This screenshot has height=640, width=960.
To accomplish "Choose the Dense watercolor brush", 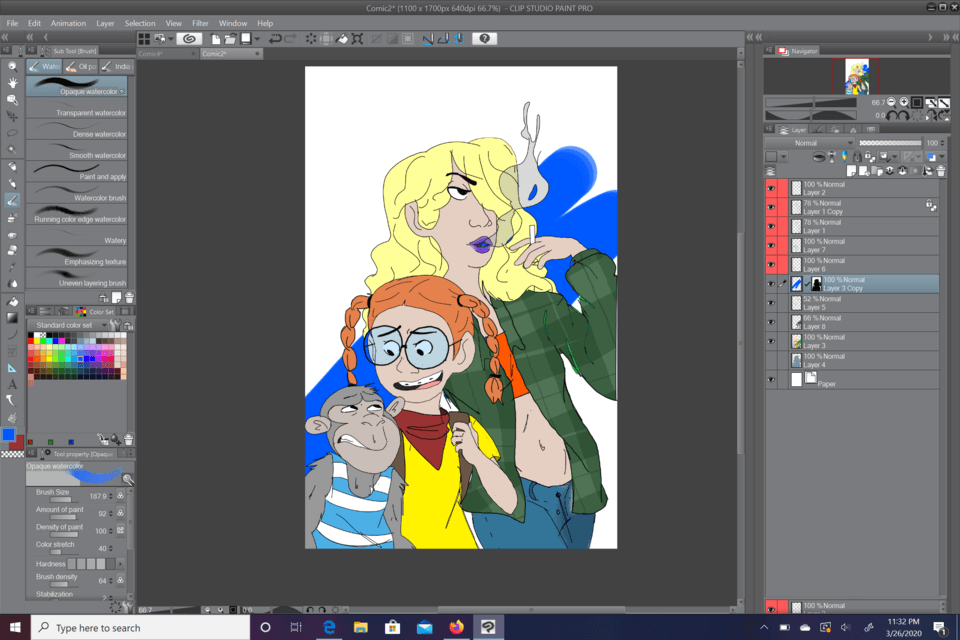I will click(77, 130).
